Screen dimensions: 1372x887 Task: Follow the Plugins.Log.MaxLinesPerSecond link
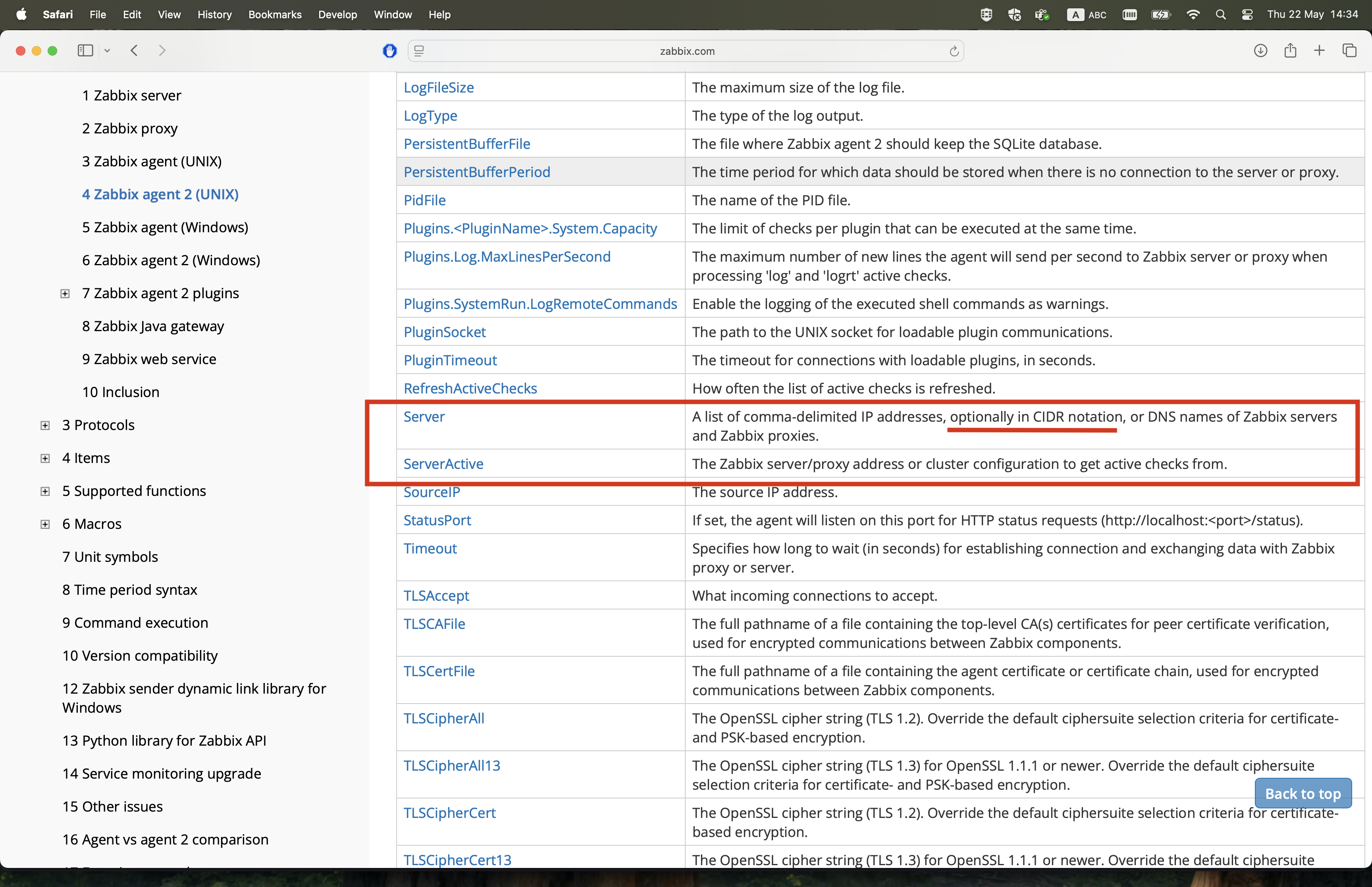click(x=507, y=256)
